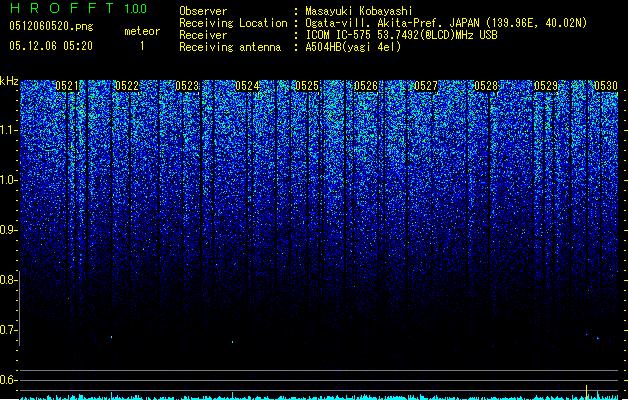Click the Receiver label

click(x=203, y=35)
